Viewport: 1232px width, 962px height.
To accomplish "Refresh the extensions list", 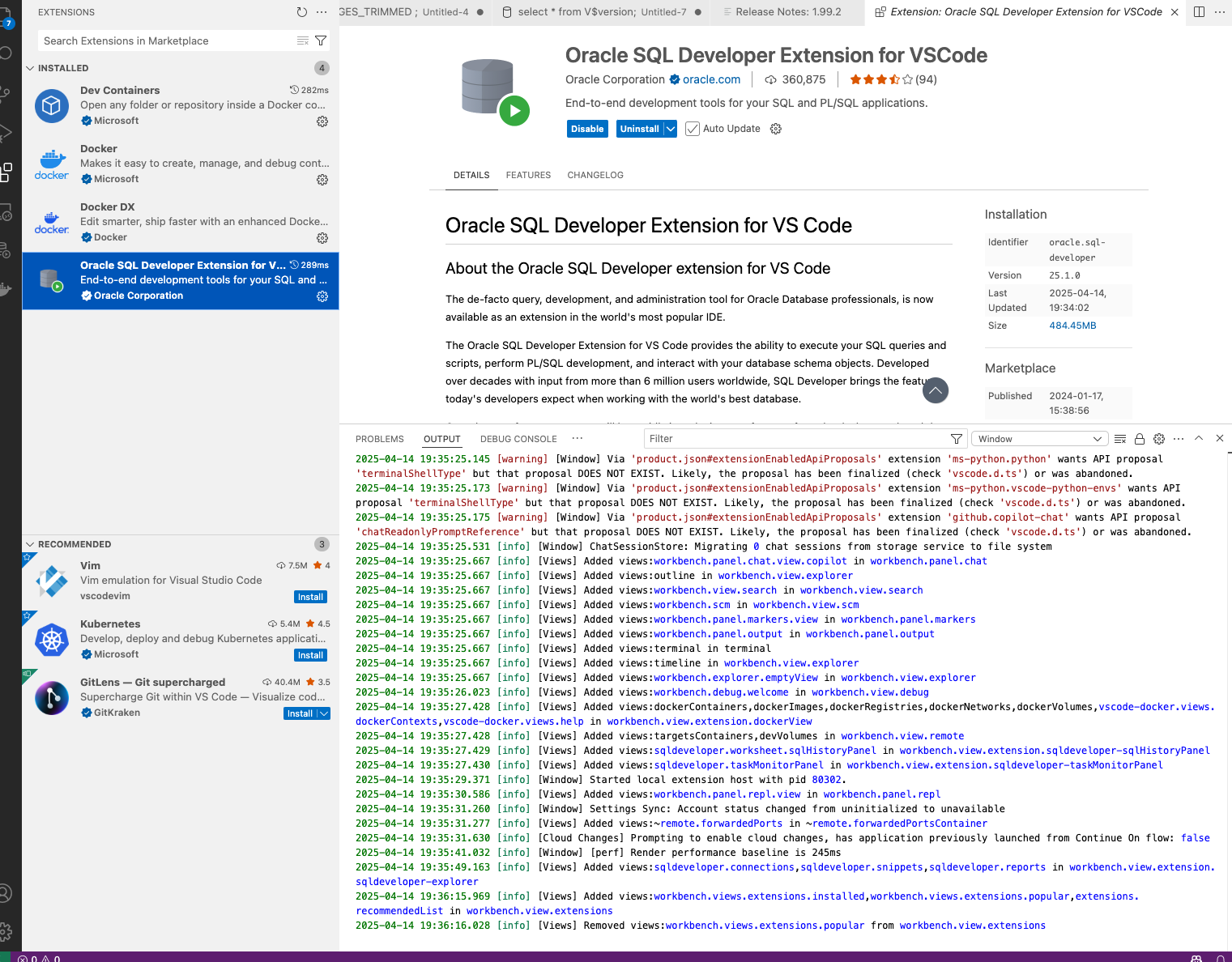I will [301, 12].
